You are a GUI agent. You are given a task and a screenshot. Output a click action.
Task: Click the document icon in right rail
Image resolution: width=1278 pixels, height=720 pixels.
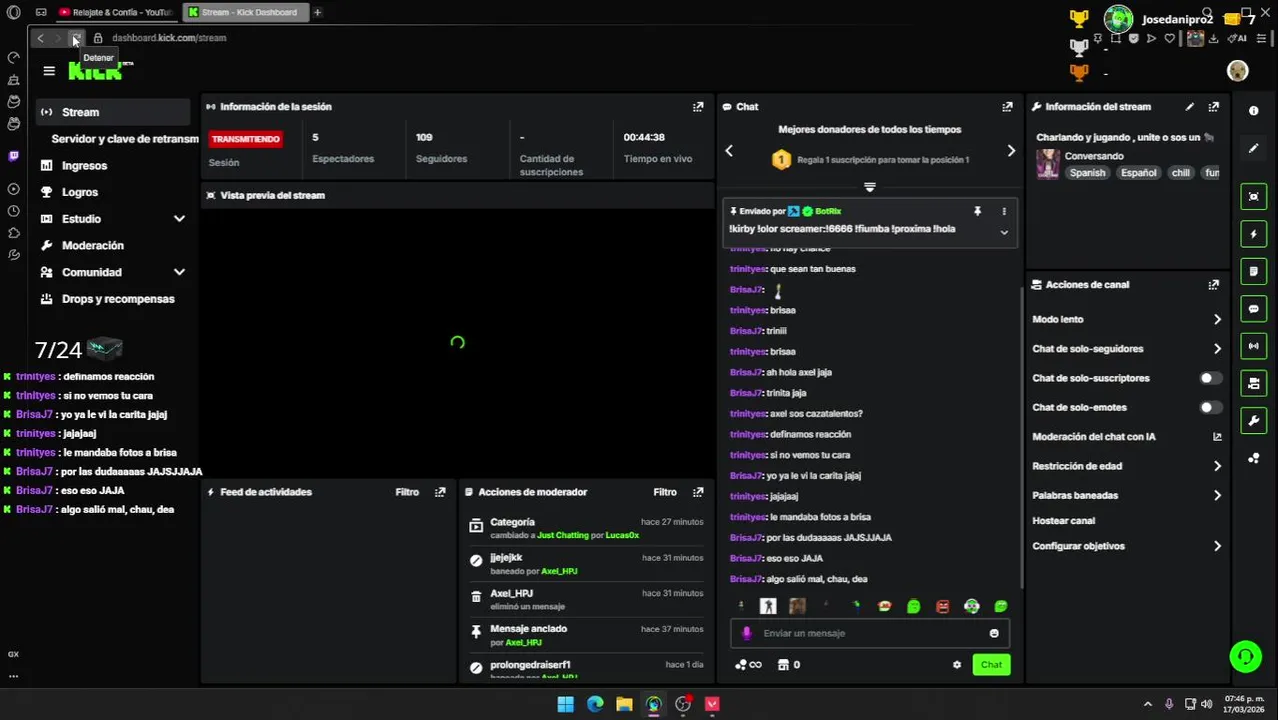click(1253, 271)
